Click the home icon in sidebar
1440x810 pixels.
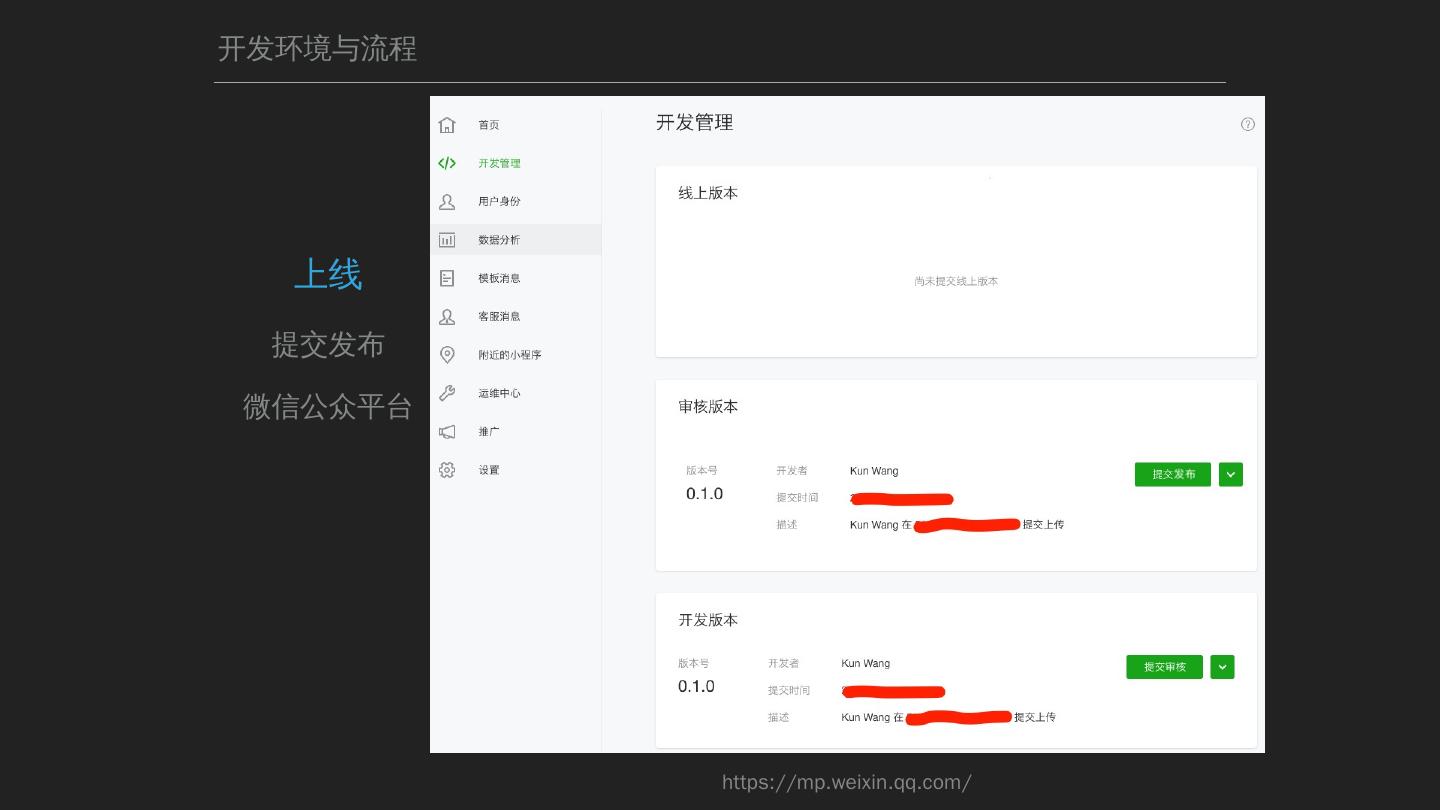[x=447, y=125]
